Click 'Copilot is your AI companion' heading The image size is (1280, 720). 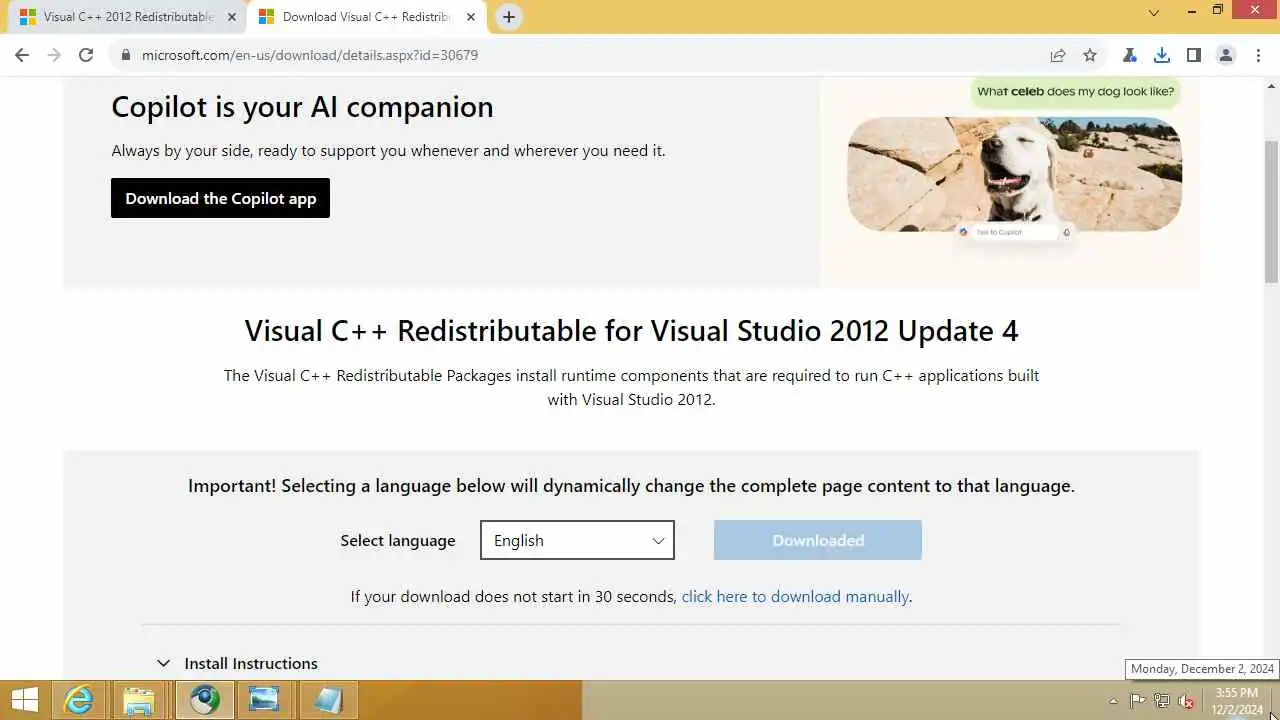pos(302,107)
